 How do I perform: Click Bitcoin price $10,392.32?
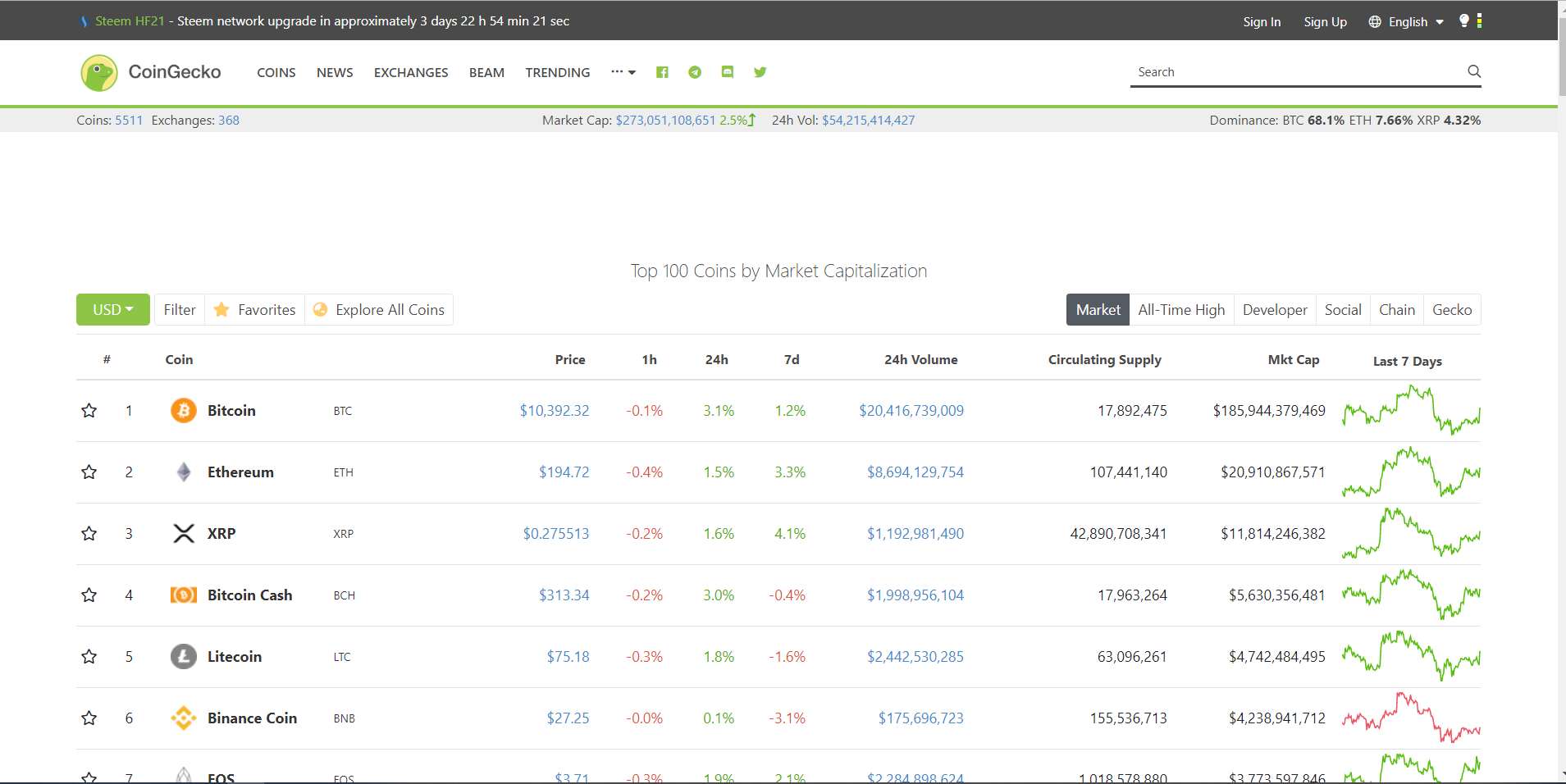click(x=555, y=411)
